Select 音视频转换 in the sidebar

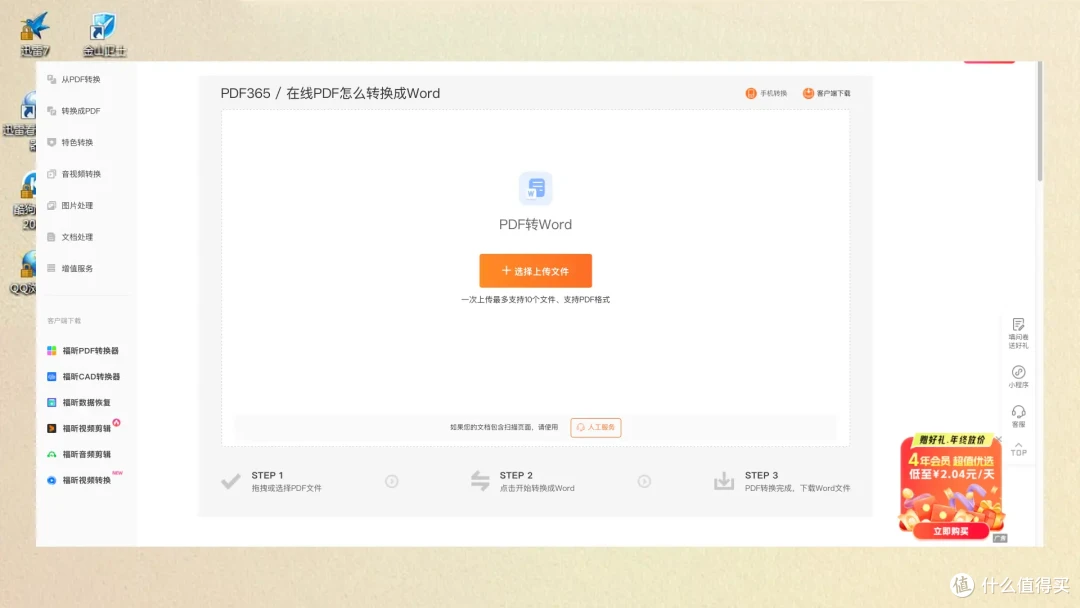pos(81,174)
